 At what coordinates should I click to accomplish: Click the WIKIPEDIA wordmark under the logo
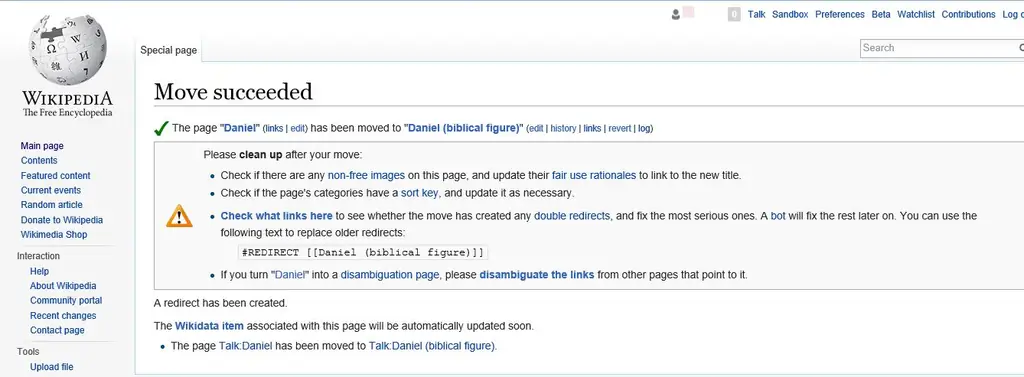tap(67, 99)
